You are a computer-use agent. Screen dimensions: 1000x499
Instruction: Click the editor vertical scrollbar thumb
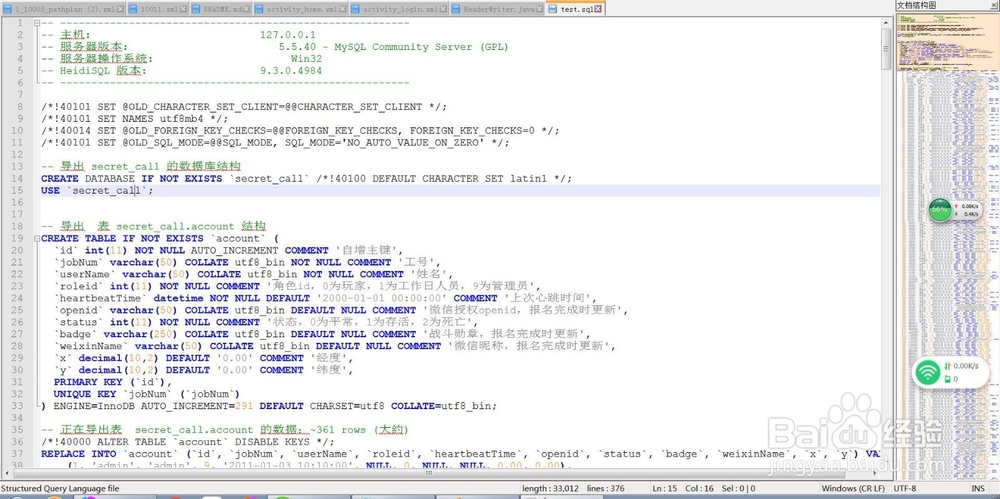pyautogui.click(x=886, y=48)
